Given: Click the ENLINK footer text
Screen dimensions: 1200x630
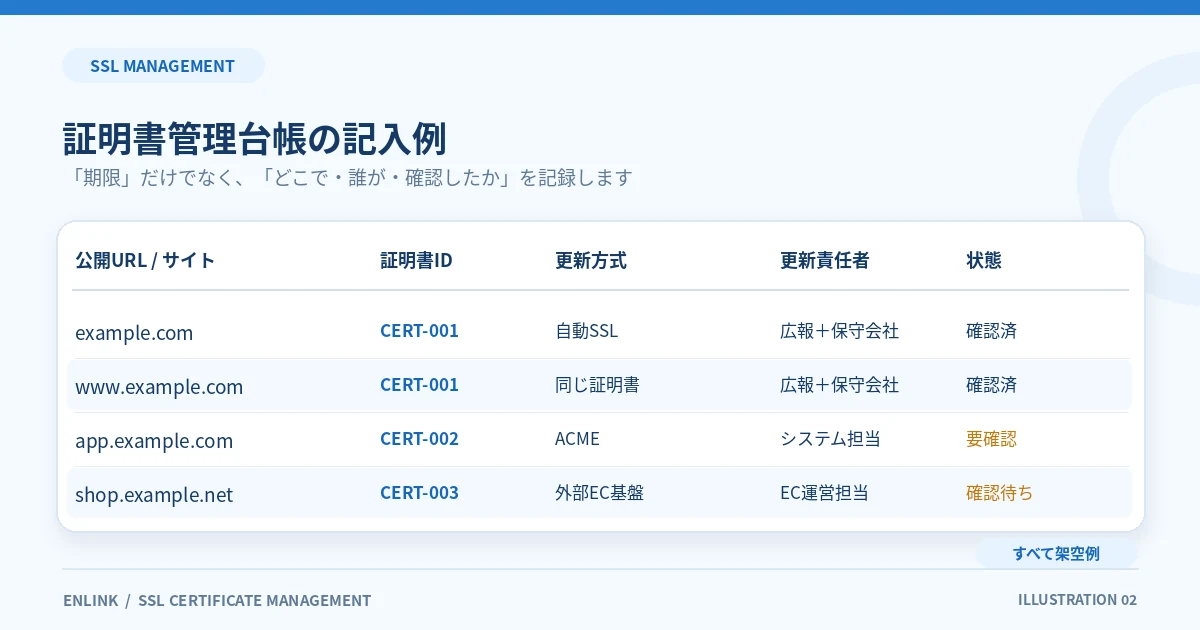Looking at the screenshot, I should tap(90, 601).
